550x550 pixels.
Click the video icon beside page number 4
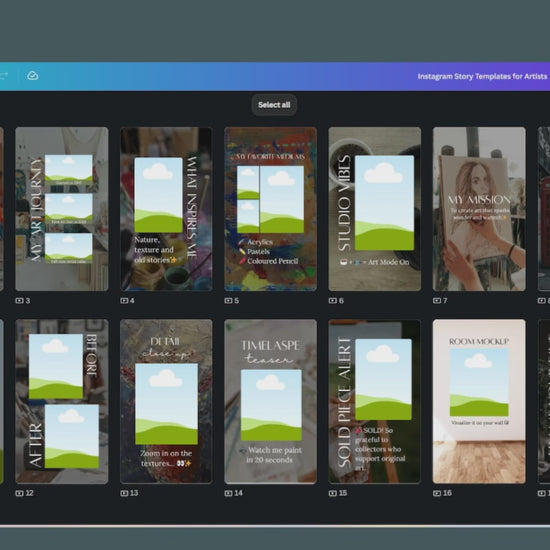pos(124,301)
